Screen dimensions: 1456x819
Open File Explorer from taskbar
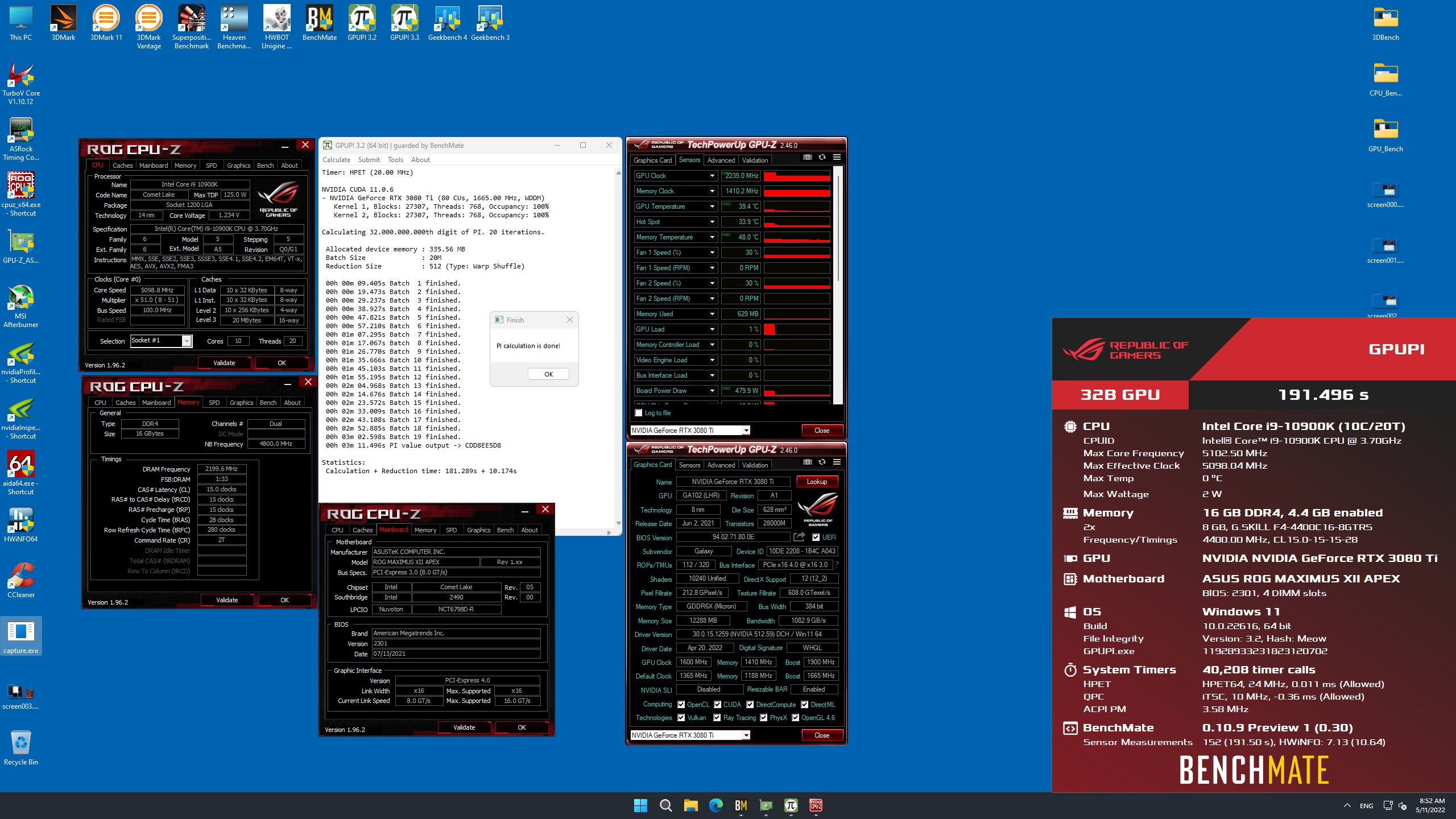coord(690,805)
